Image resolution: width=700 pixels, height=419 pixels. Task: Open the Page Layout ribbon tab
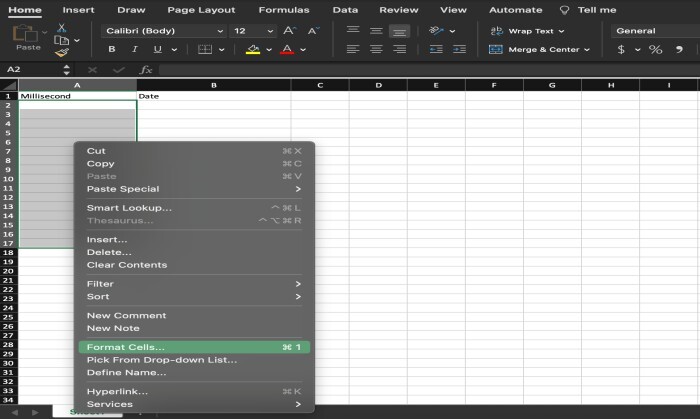(x=201, y=10)
